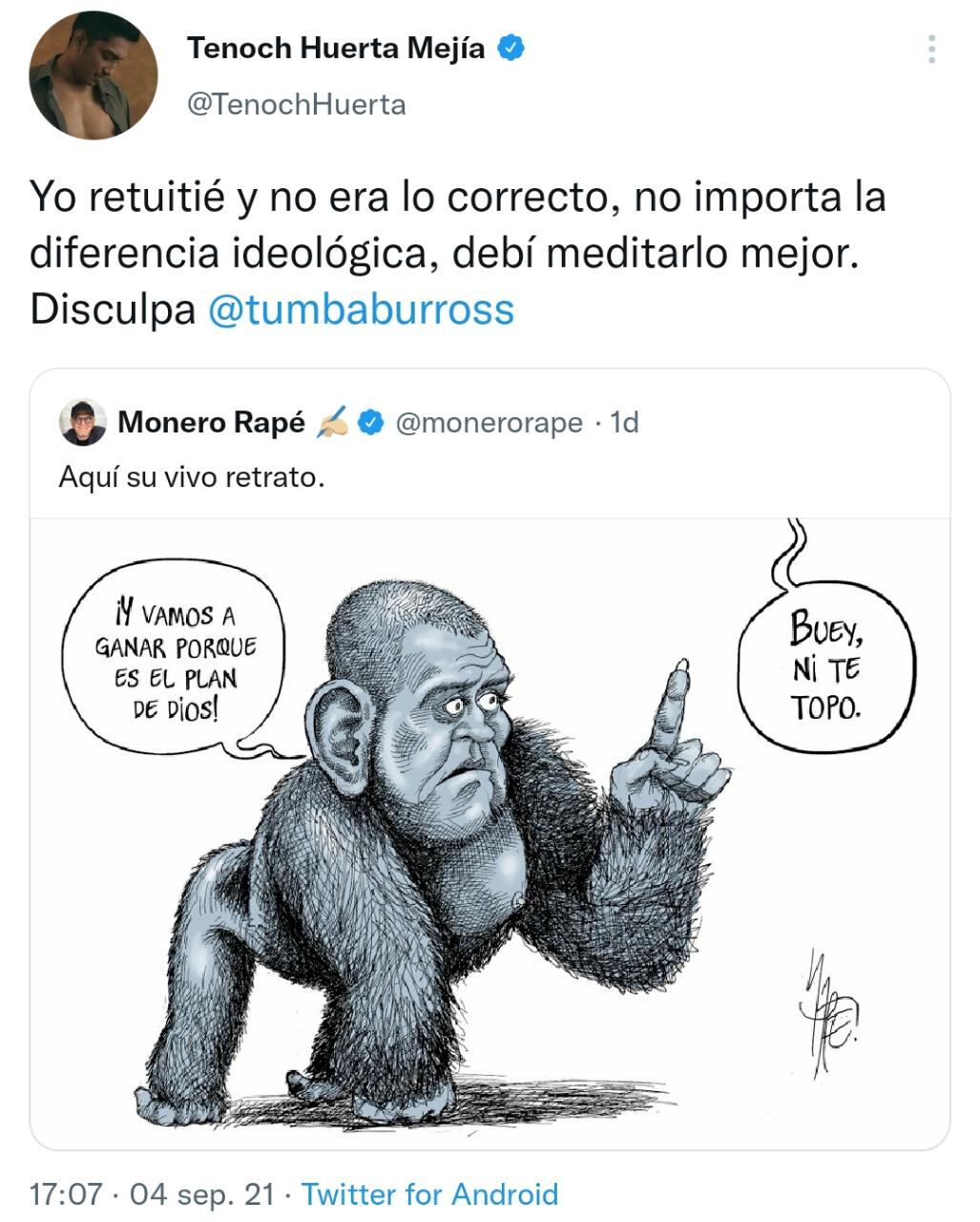Click the main tweet text 'Yo retuitié'

pos(458,252)
